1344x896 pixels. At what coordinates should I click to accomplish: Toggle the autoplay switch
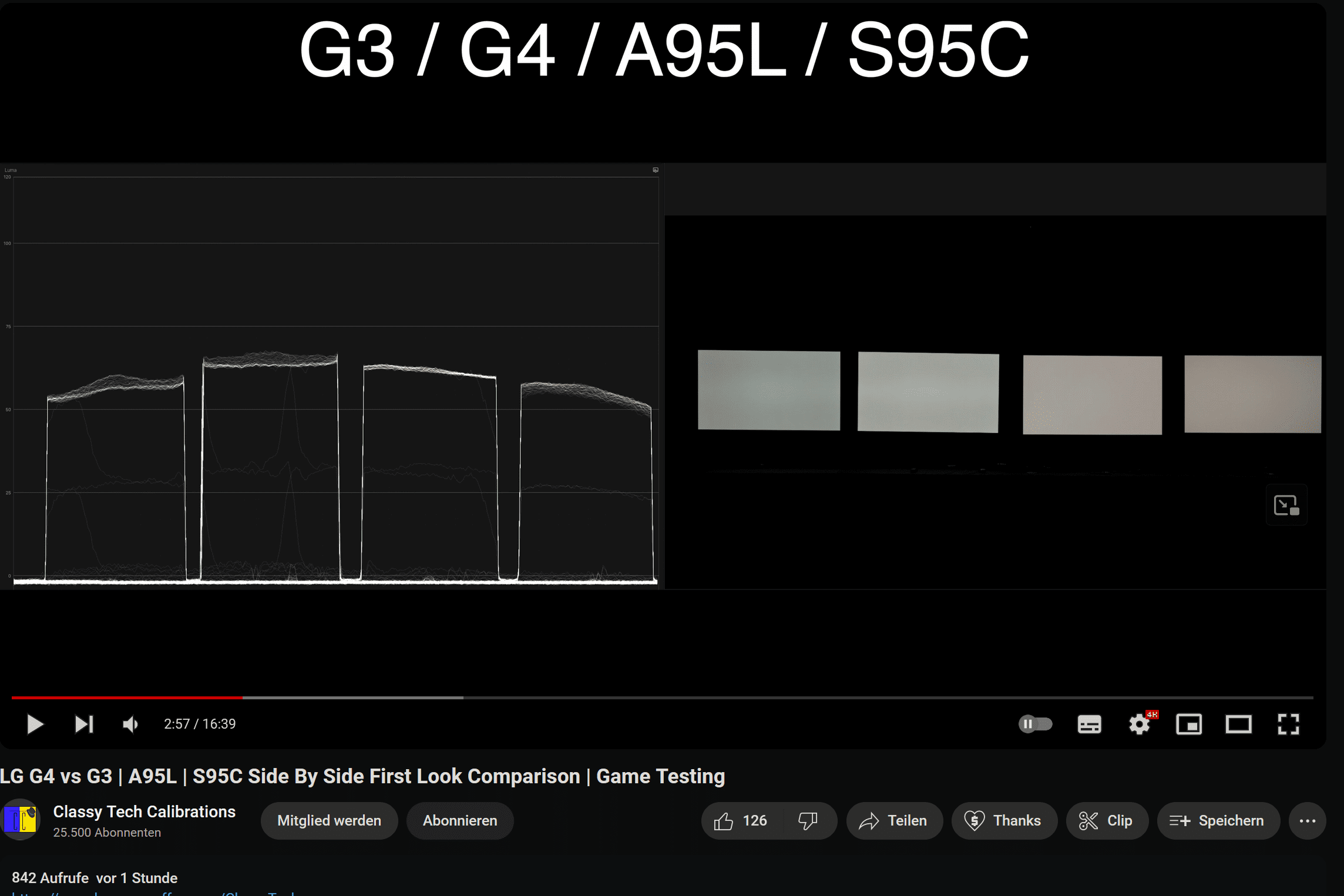coord(1035,724)
